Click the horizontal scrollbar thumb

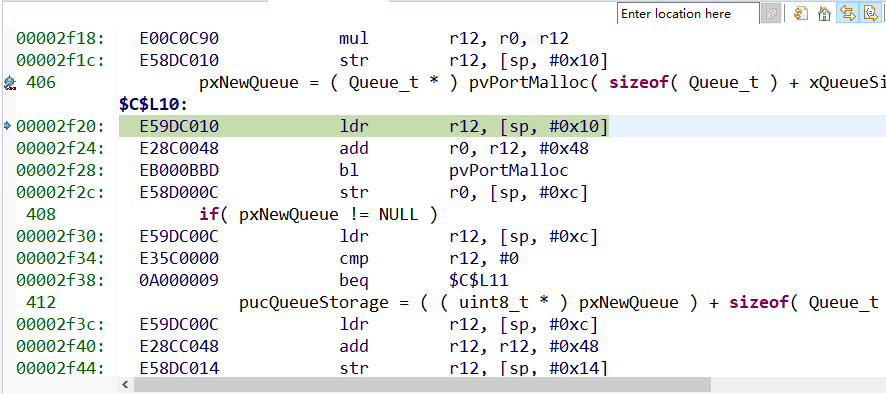[x=422, y=385]
